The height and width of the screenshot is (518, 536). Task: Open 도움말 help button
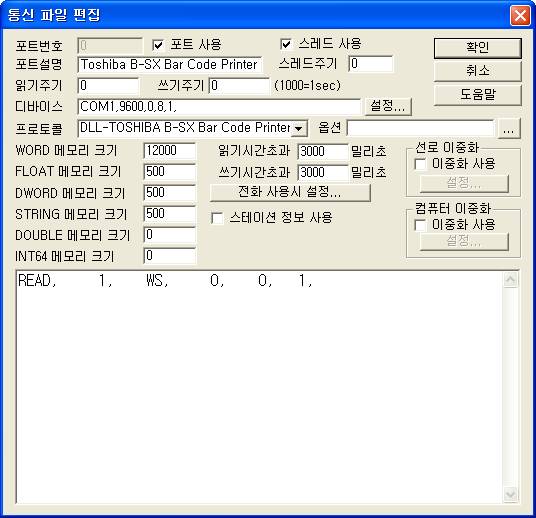(x=478, y=95)
